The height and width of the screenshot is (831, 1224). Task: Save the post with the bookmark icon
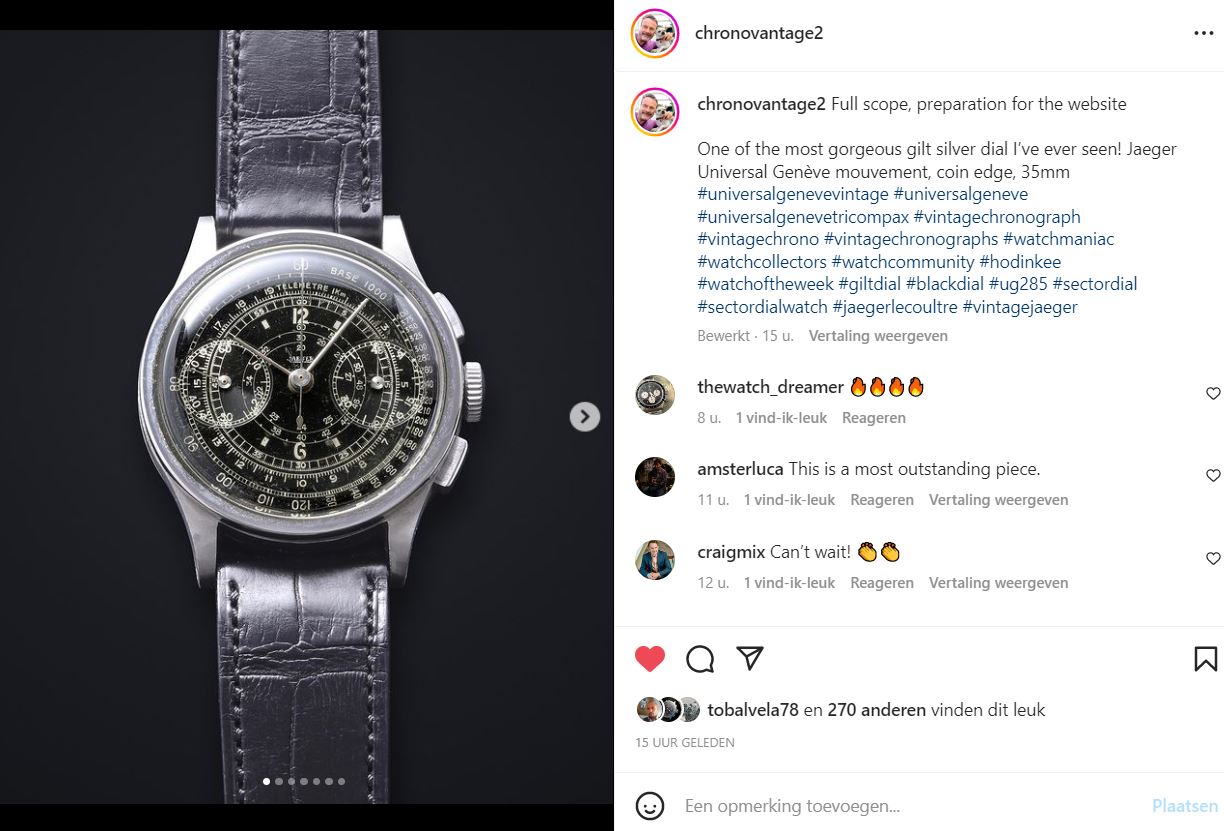coord(1205,658)
